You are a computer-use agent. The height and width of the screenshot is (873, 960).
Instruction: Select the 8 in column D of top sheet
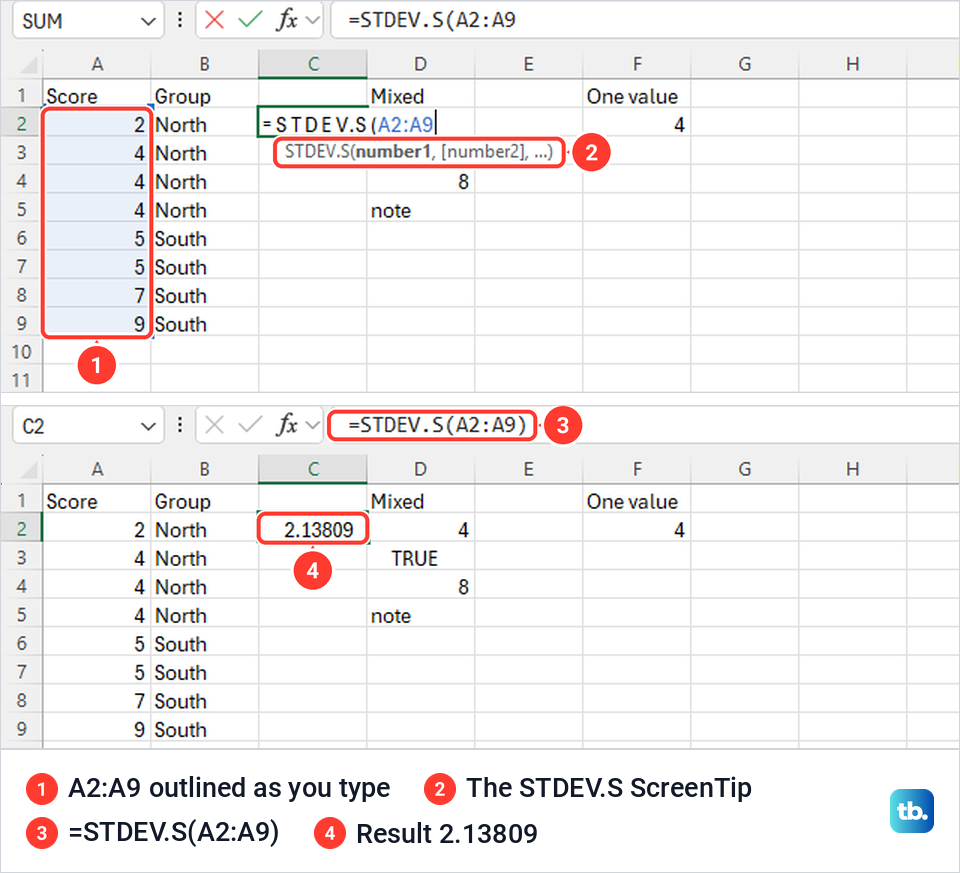tap(421, 182)
